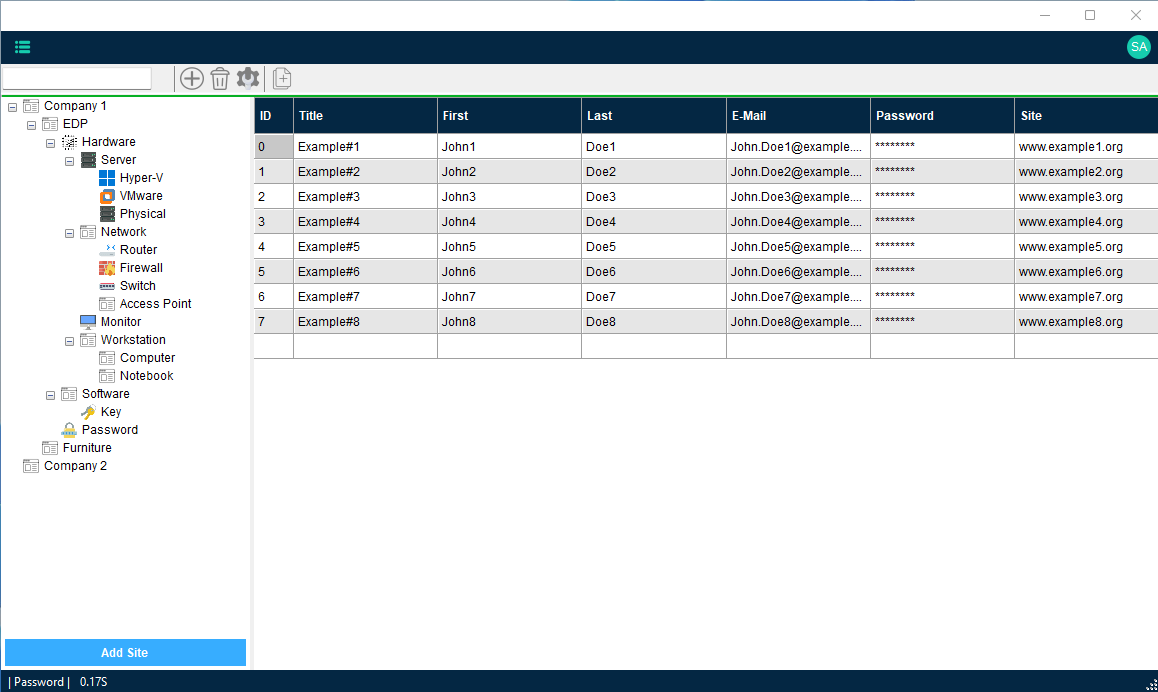Click the Network node icon
The height and width of the screenshot is (692, 1158).
[88, 232]
